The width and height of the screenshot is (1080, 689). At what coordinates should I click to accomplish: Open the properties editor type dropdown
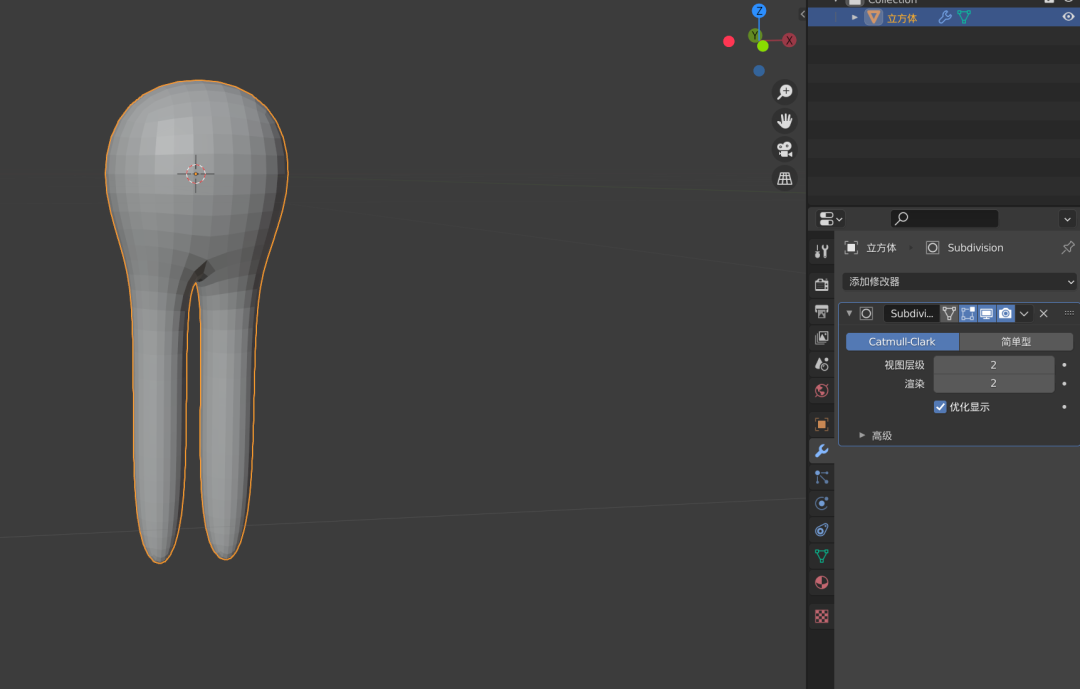tap(830, 219)
